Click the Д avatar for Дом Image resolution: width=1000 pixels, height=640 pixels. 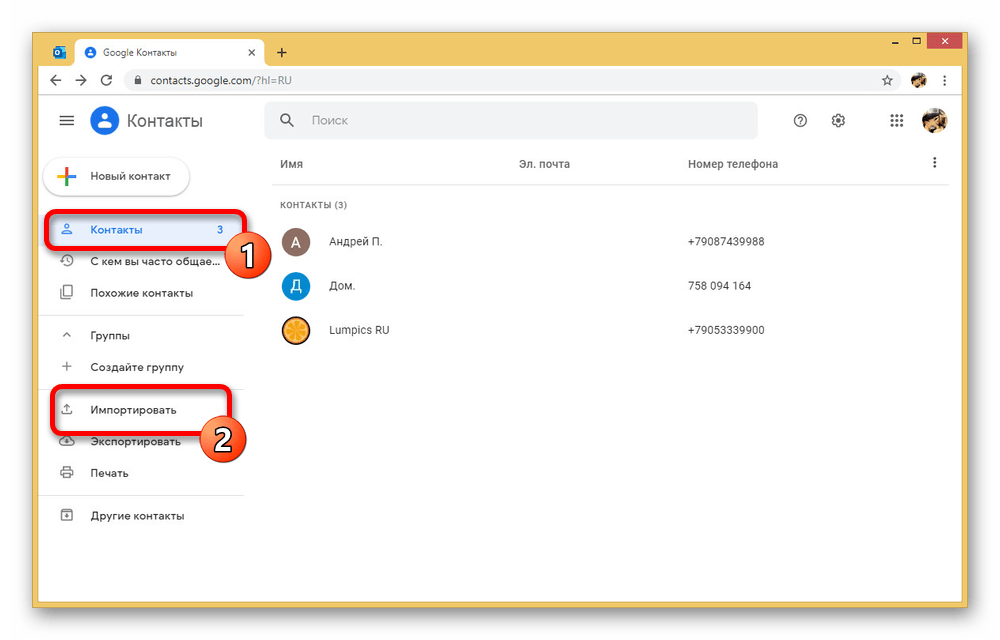click(296, 286)
